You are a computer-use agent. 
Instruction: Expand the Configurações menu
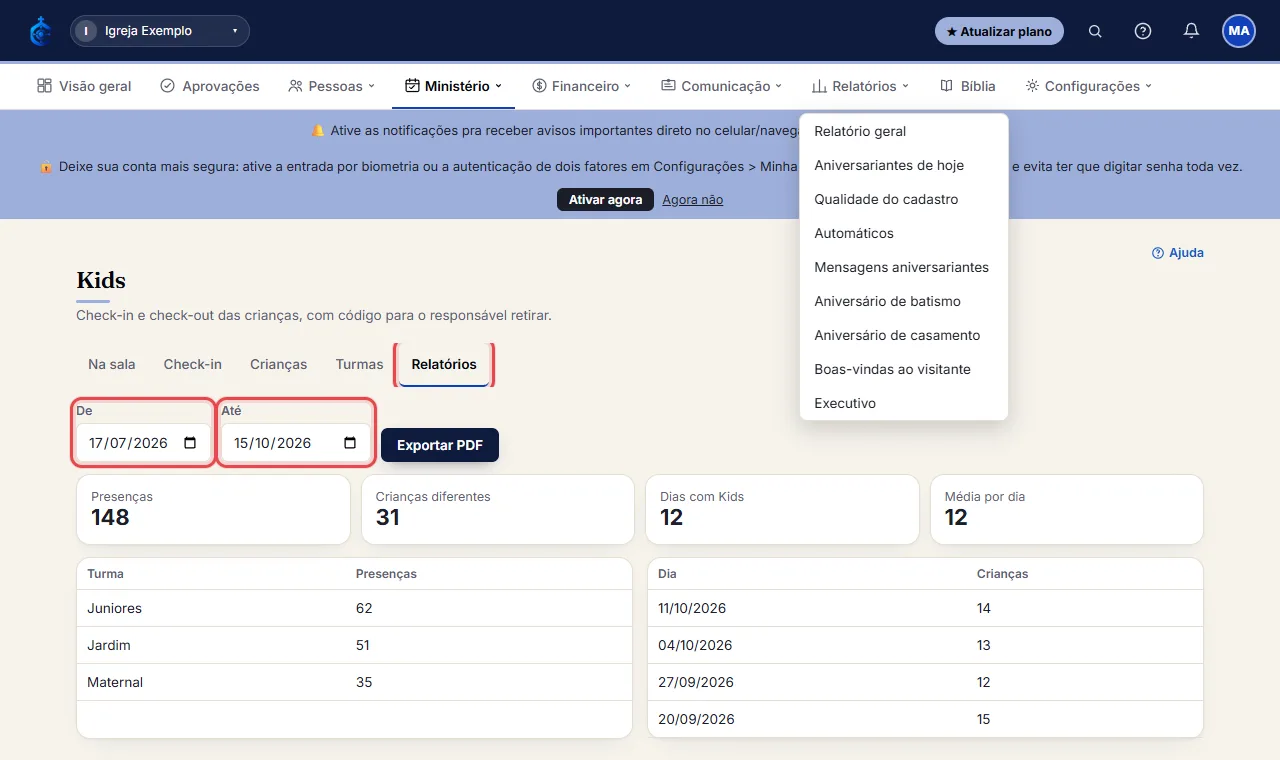tap(1089, 86)
